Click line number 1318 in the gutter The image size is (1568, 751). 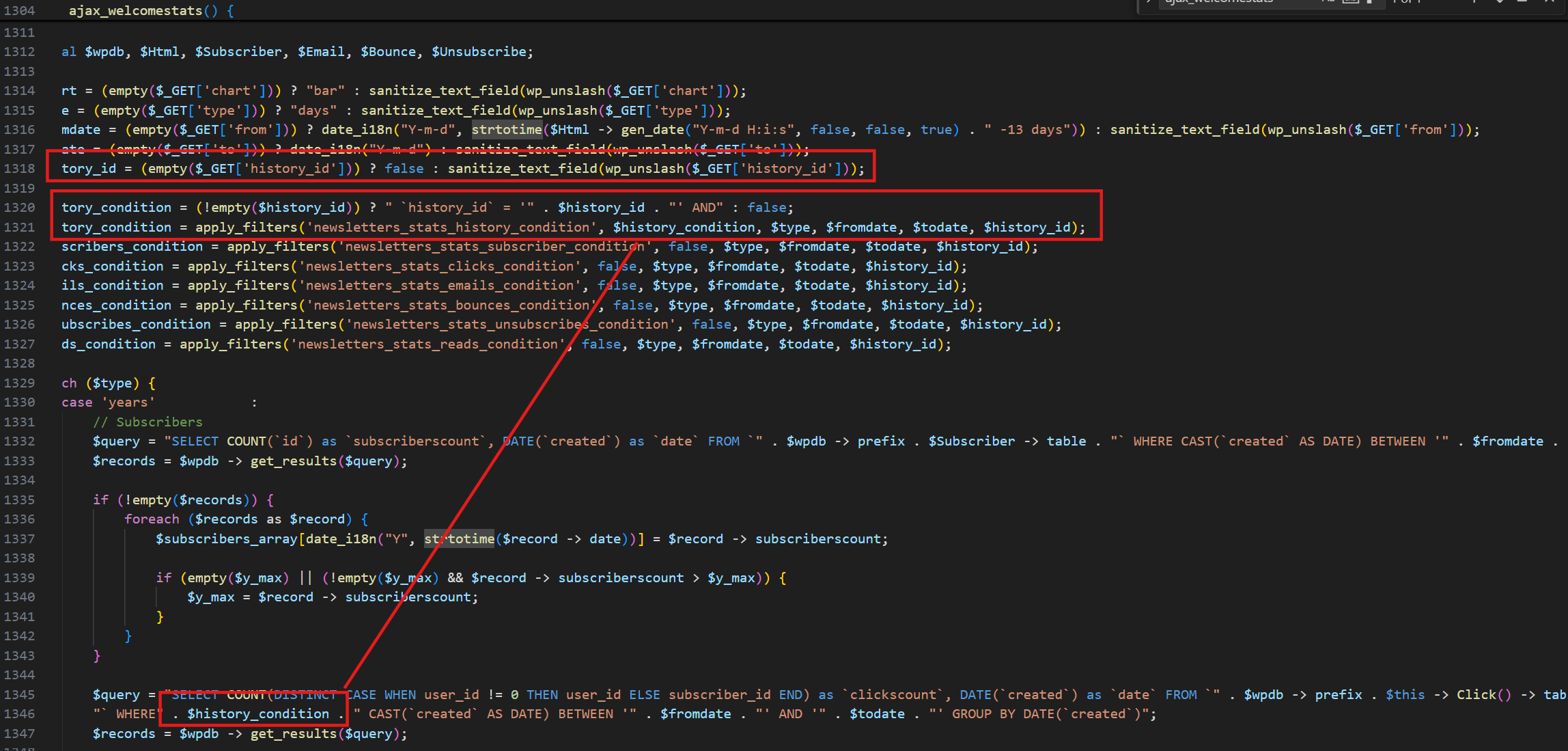click(19, 169)
